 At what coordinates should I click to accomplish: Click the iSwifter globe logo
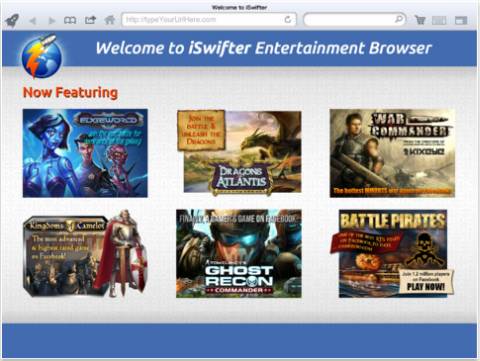[x=42, y=56]
